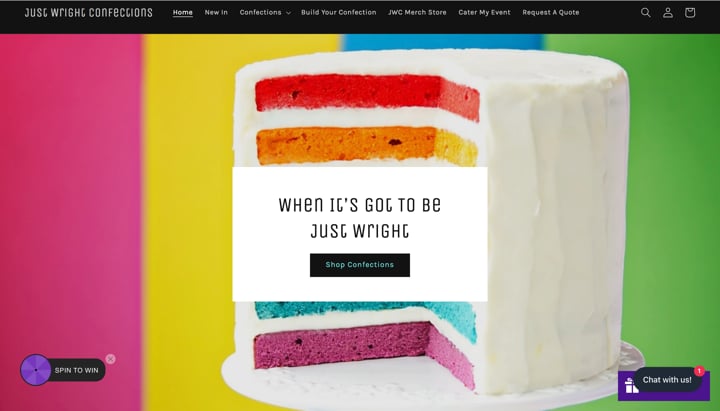Open the shopping cart icon
The height and width of the screenshot is (411, 720).
pyautogui.click(x=690, y=13)
